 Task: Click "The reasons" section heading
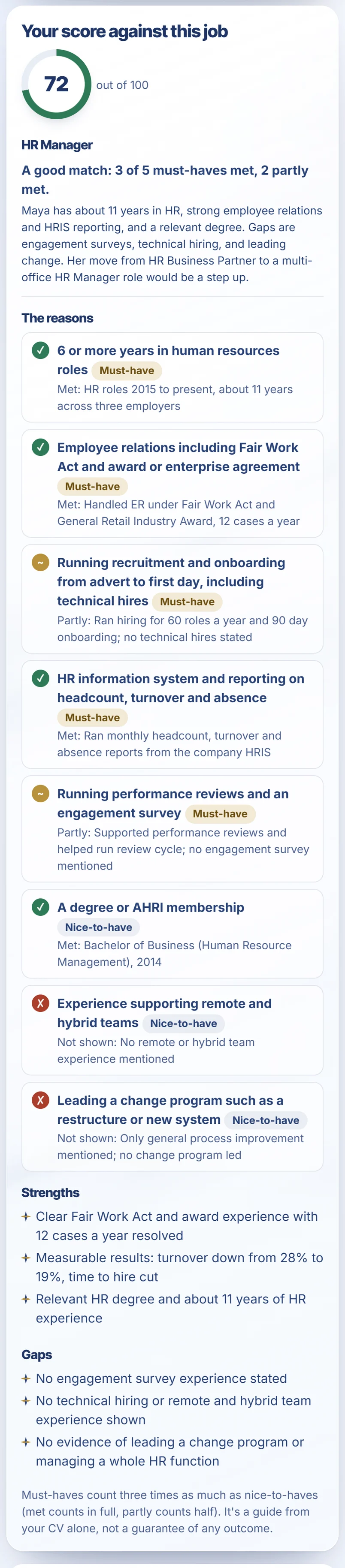point(57,318)
